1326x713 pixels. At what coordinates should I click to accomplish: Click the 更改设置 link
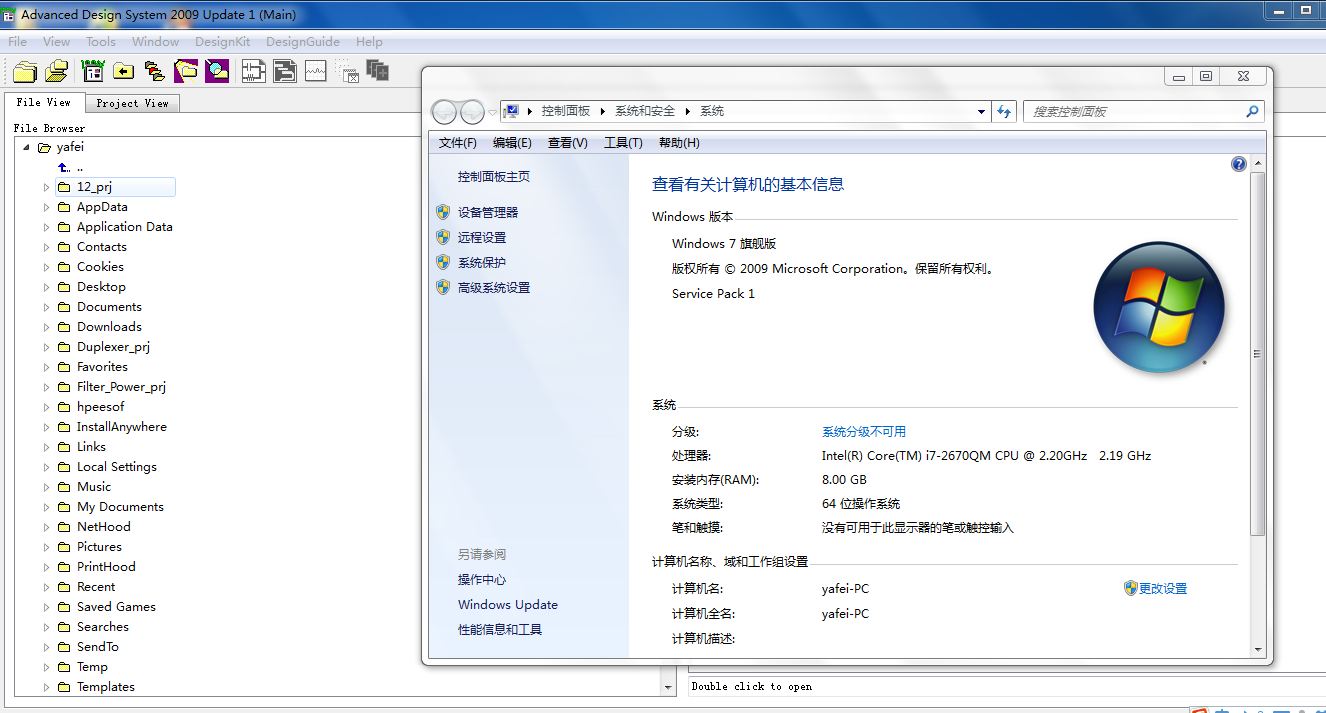click(1163, 589)
